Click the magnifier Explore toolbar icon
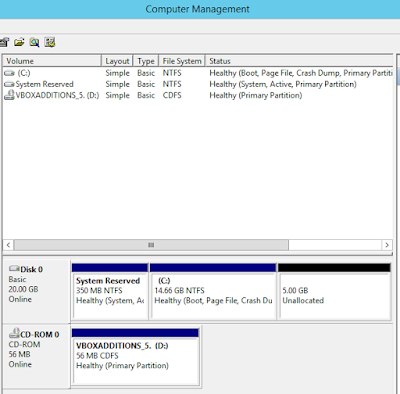 coord(34,42)
